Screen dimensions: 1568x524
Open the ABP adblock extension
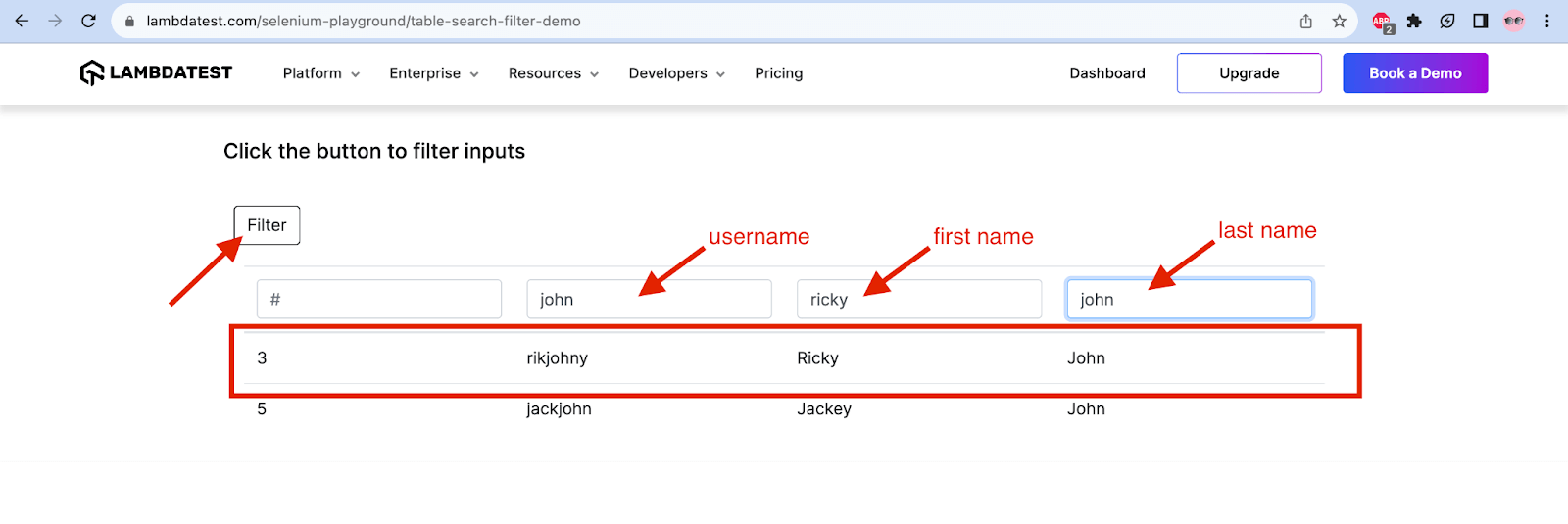[x=1382, y=22]
